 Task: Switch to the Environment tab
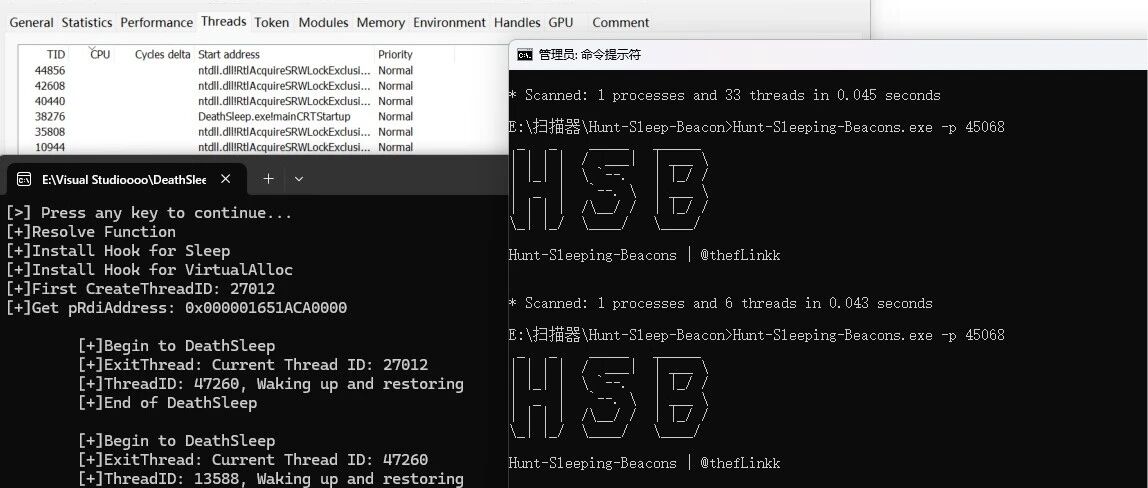pyautogui.click(x=450, y=23)
